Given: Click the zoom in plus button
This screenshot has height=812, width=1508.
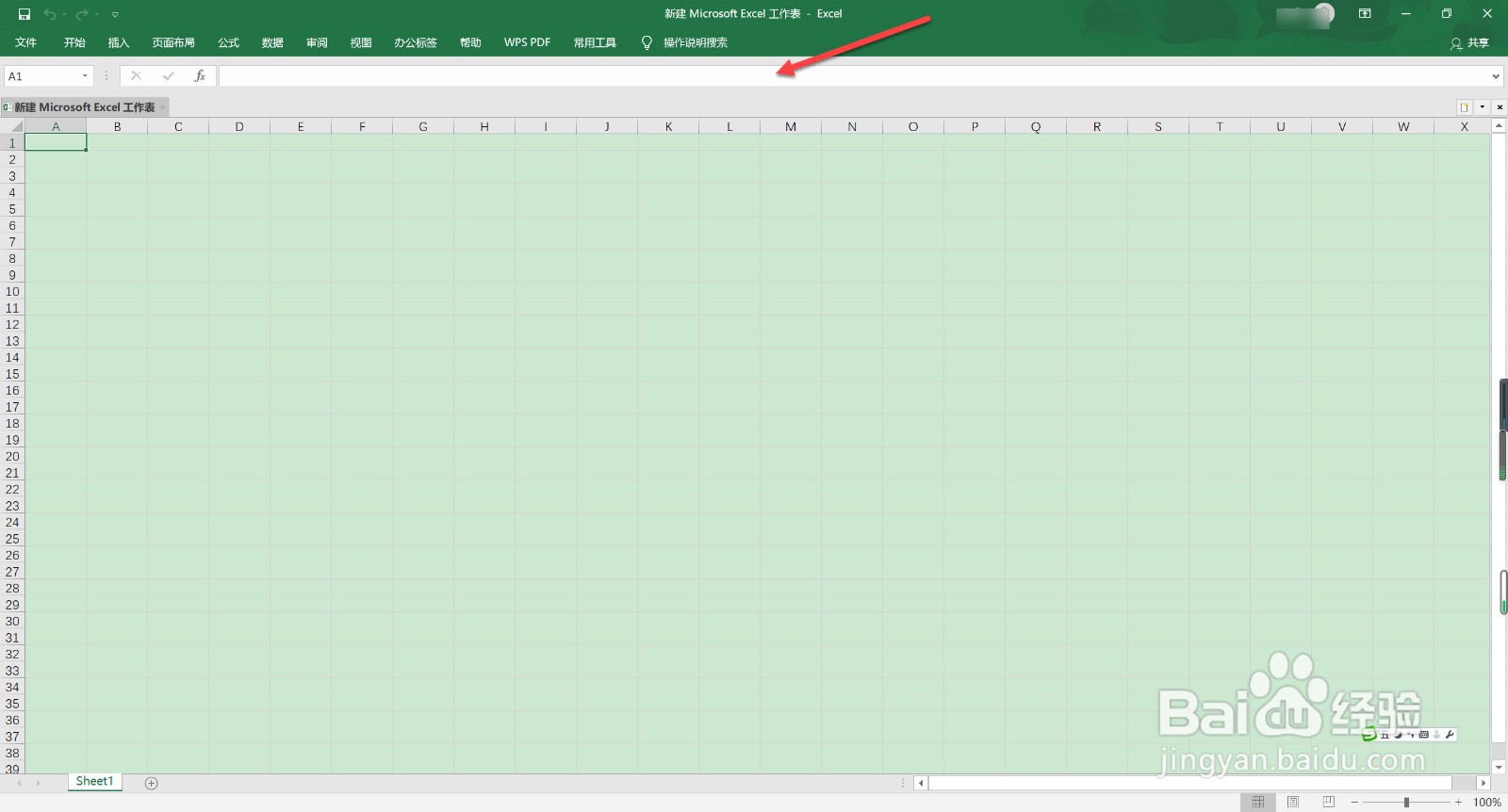Looking at the screenshot, I should tap(1459, 803).
